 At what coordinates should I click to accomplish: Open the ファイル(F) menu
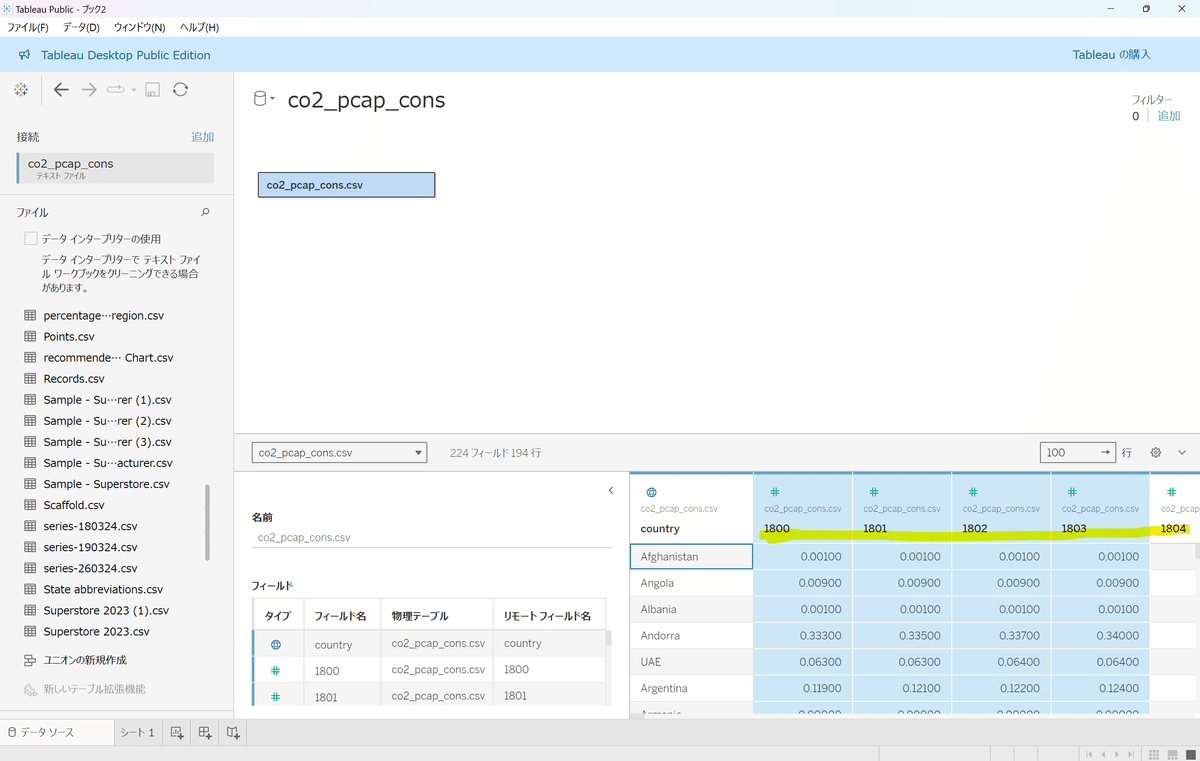[x=28, y=27]
